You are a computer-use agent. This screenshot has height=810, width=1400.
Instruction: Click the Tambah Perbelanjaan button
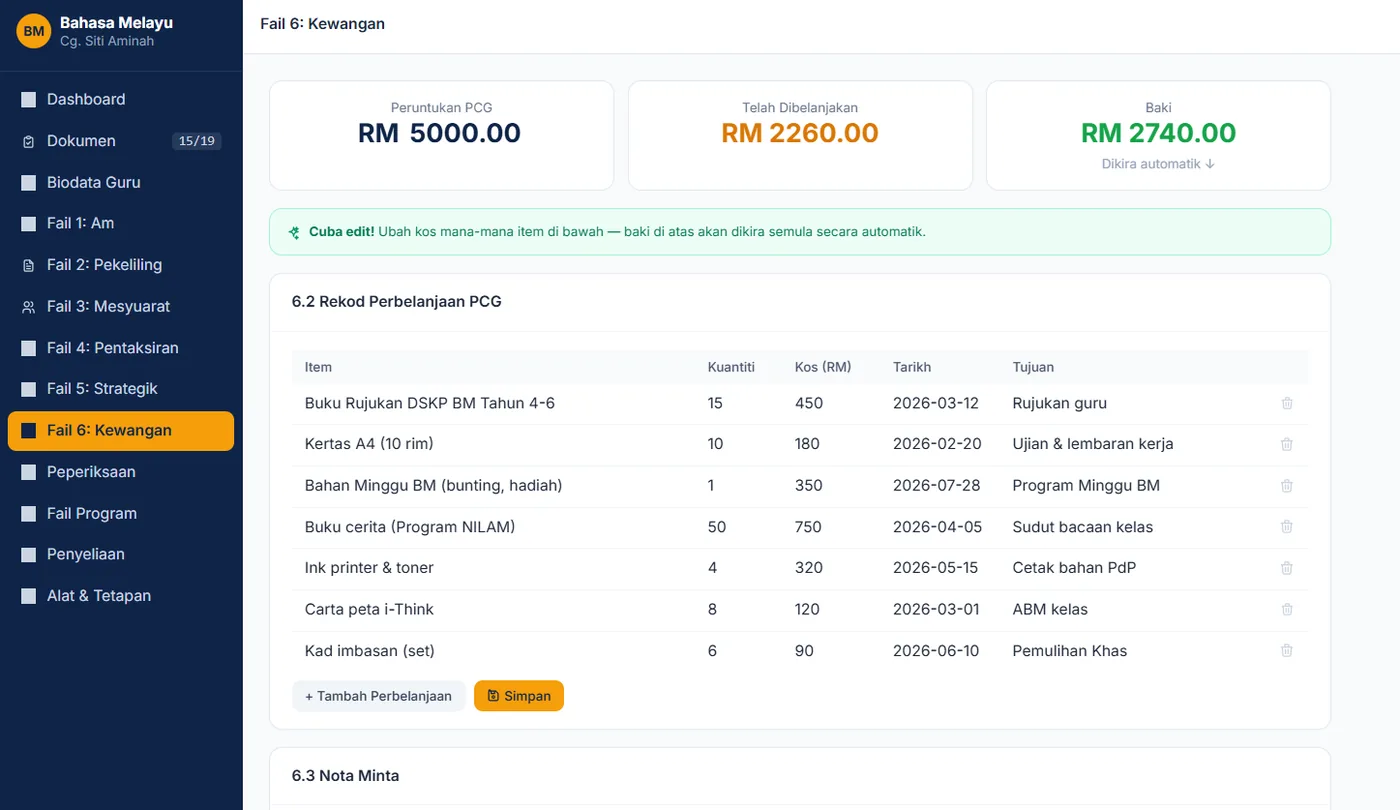click(378, 696)
